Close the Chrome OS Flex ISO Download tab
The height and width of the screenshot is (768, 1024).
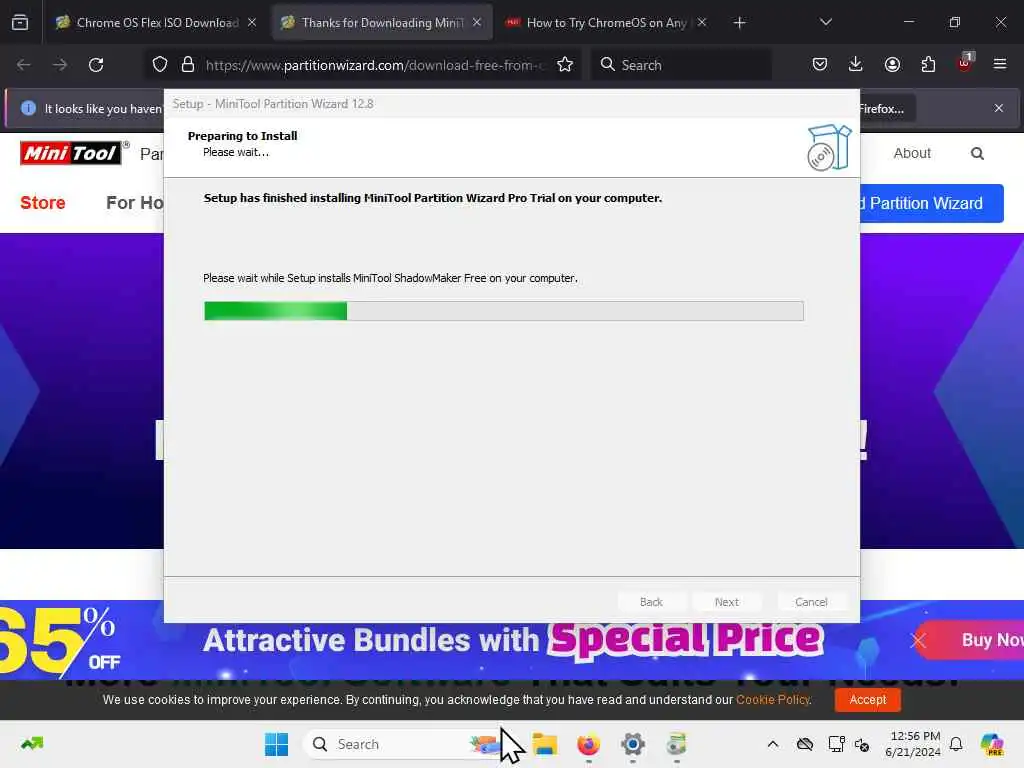click(252, 22)
